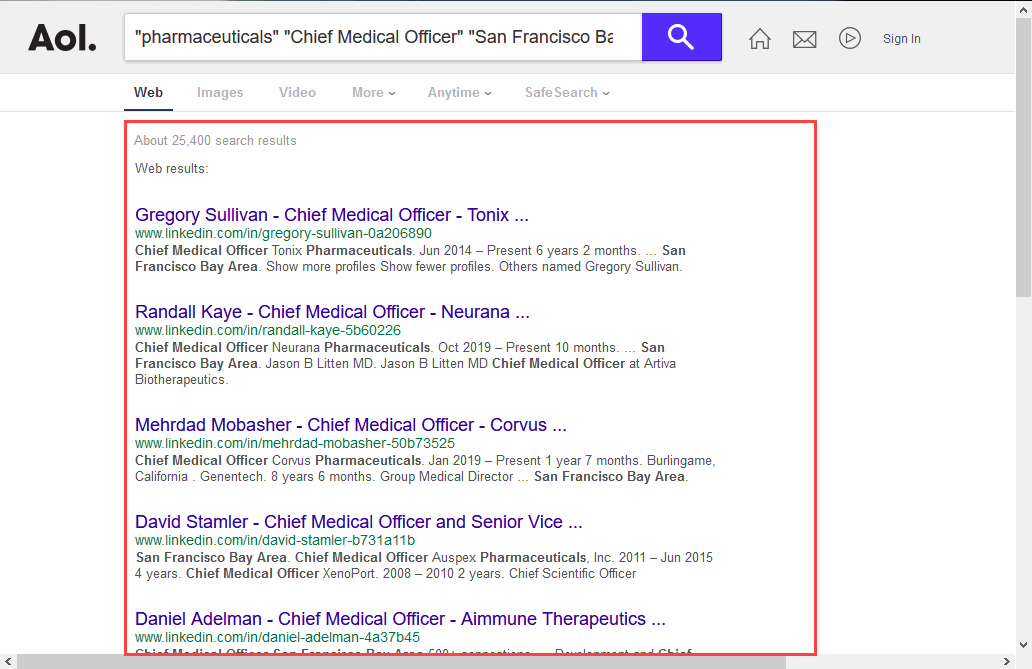
Task: Click the horizontal scrollbar thumb
Action: point(401,661)
